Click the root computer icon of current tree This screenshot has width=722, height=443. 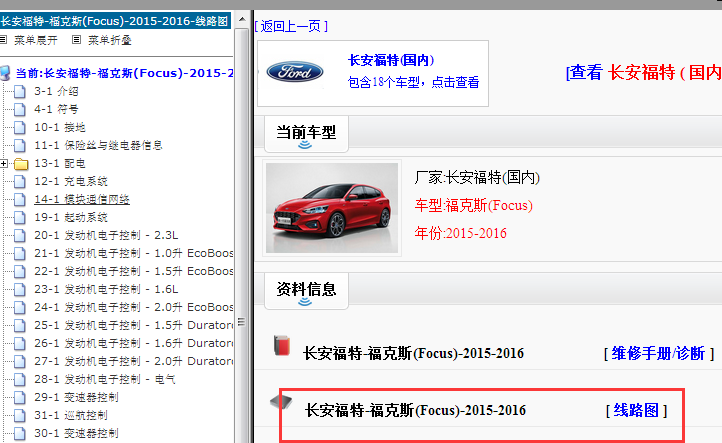5,73
